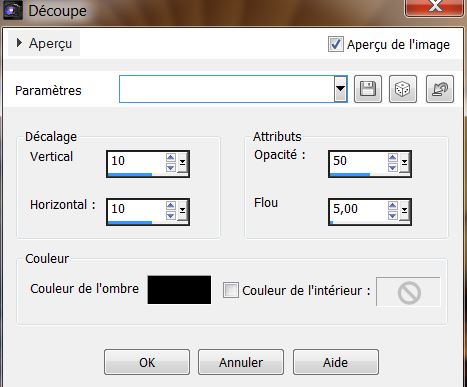467x387 pixels.
Task: Toggle the Aperçu de l'image checkbox
Action: [335, 44]
